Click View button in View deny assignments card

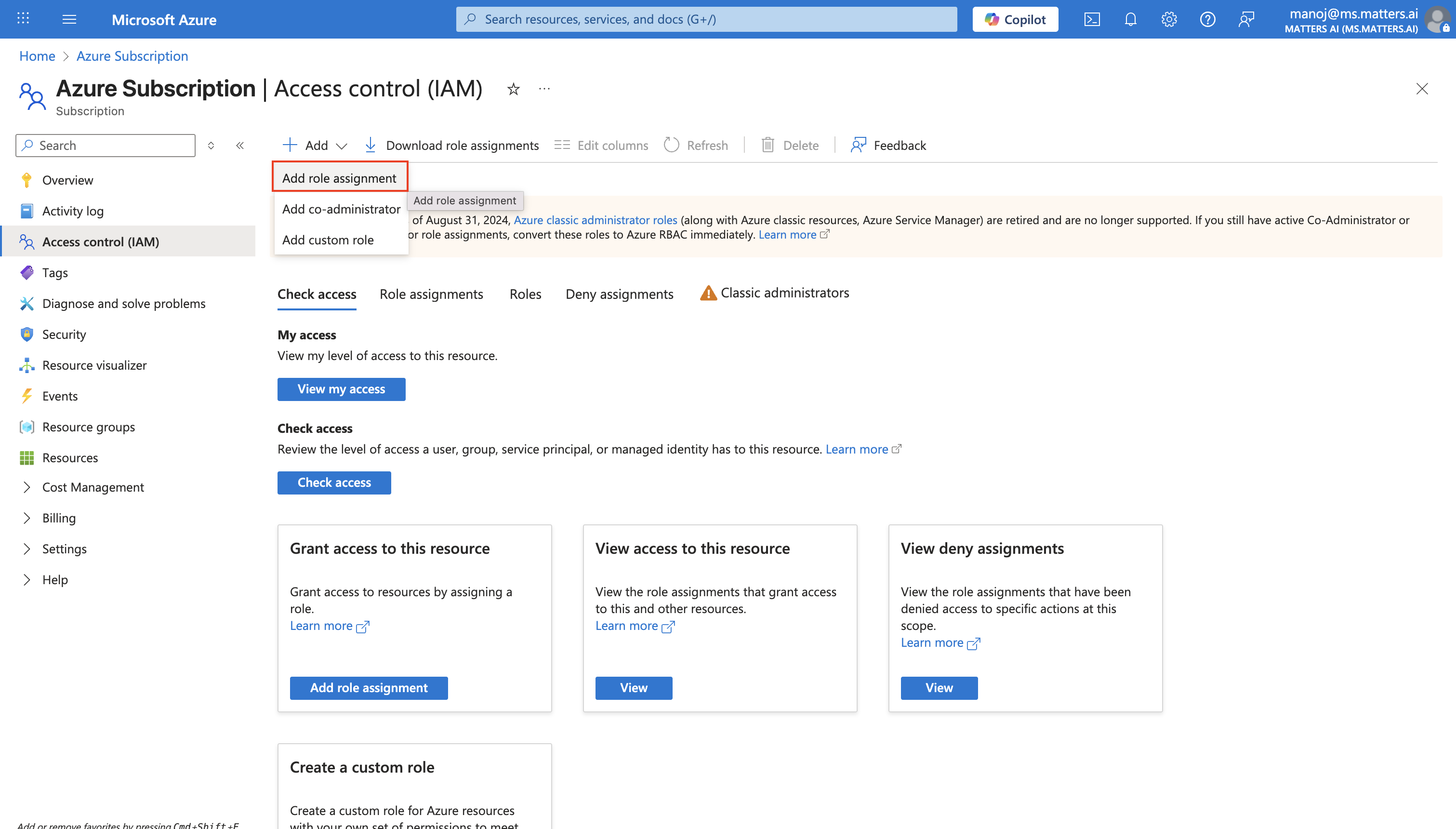[x=939, y=688]
